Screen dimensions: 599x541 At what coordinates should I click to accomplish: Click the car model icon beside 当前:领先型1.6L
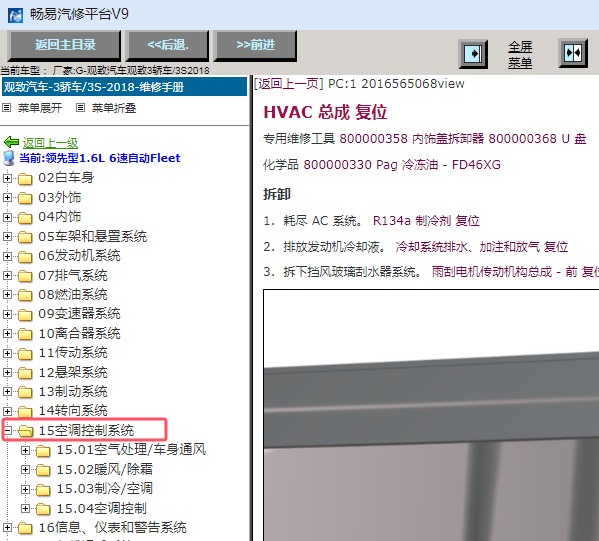click(8, 158)
